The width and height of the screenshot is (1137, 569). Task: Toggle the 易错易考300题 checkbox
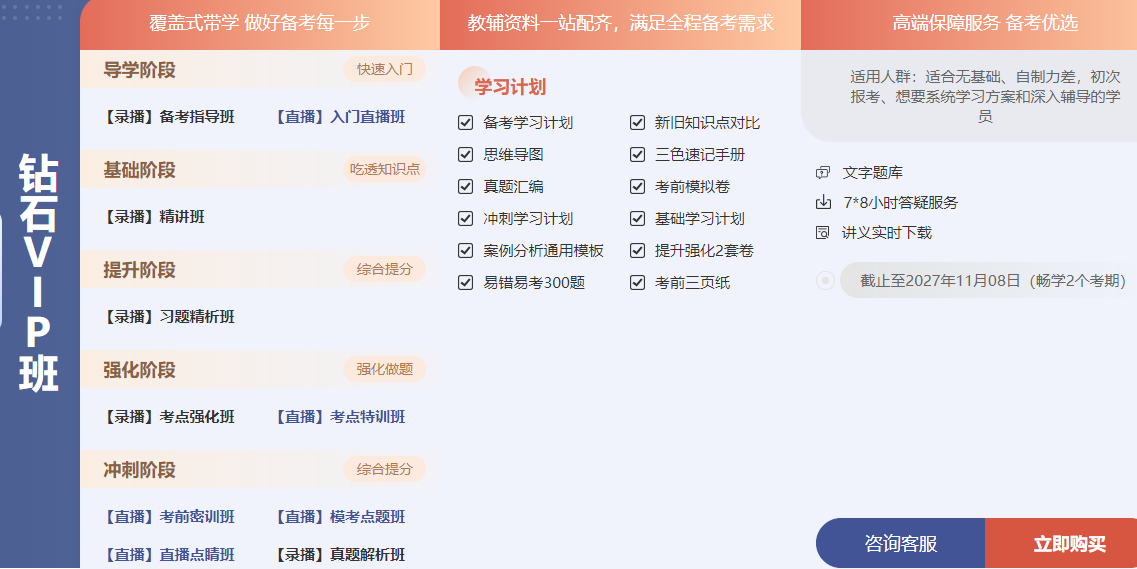[465, 283]
